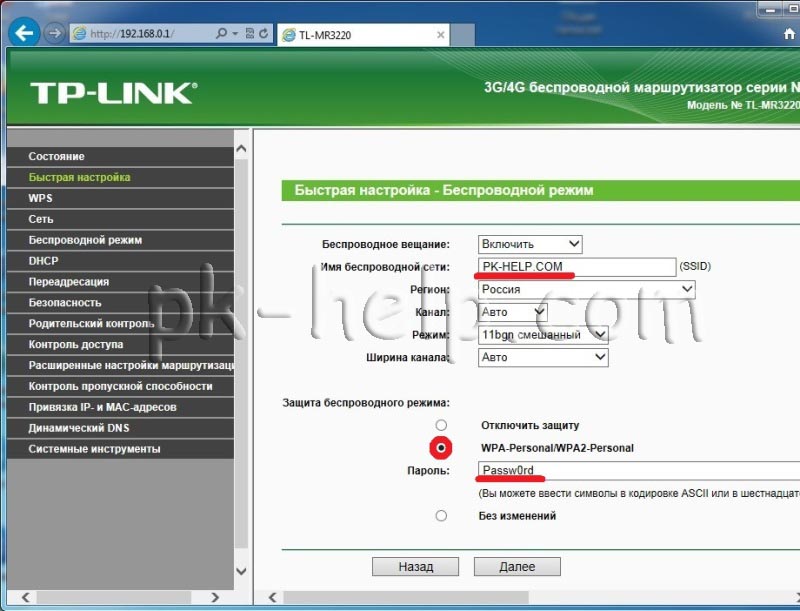This screenshot has height=611, width=800.
Task: Click the Пароль field containing Passw0rd
Action: [x=639, y=470]
